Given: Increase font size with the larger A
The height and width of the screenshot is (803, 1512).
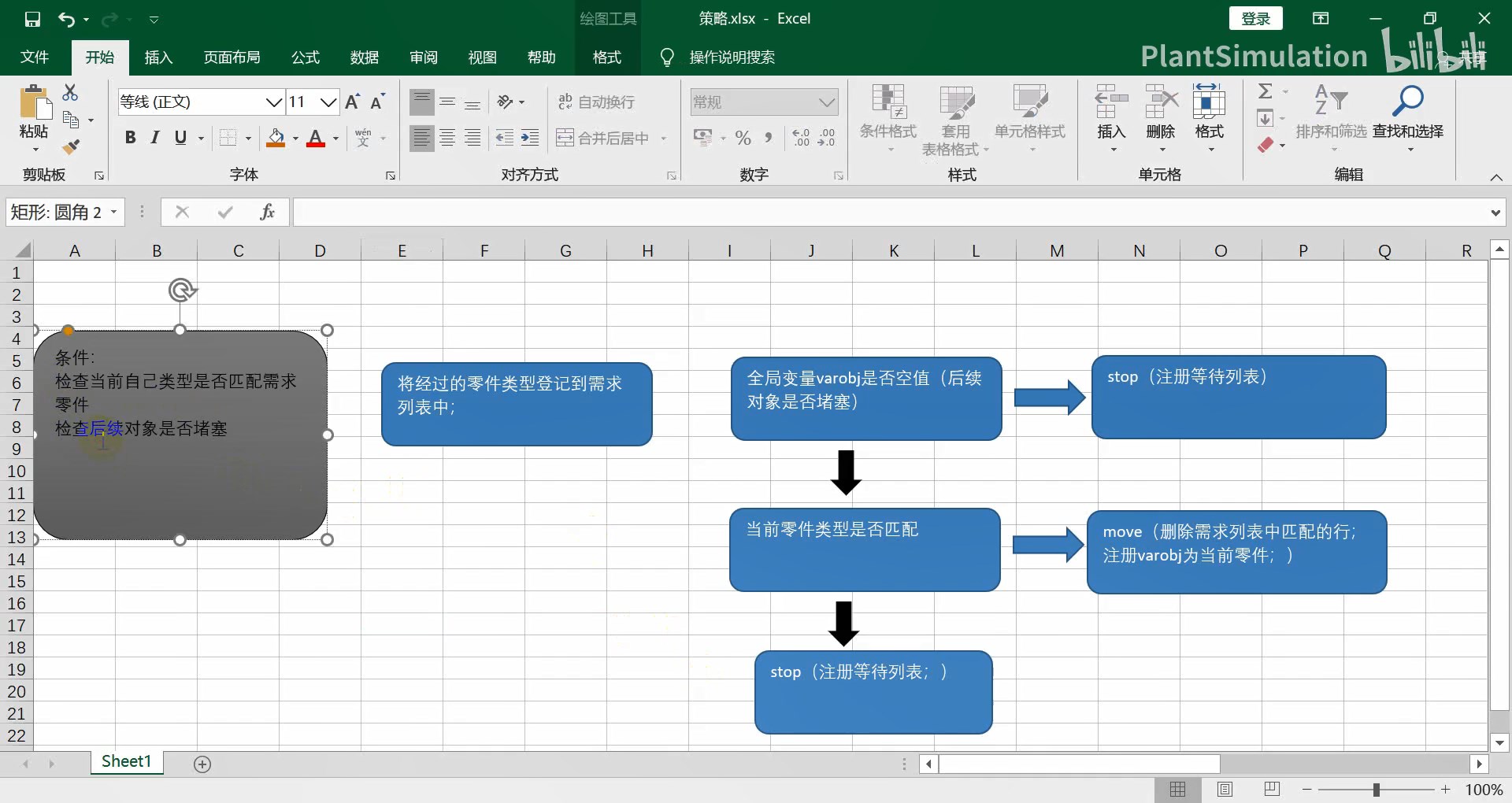Looking at the screenshot, I should [353, 102].
